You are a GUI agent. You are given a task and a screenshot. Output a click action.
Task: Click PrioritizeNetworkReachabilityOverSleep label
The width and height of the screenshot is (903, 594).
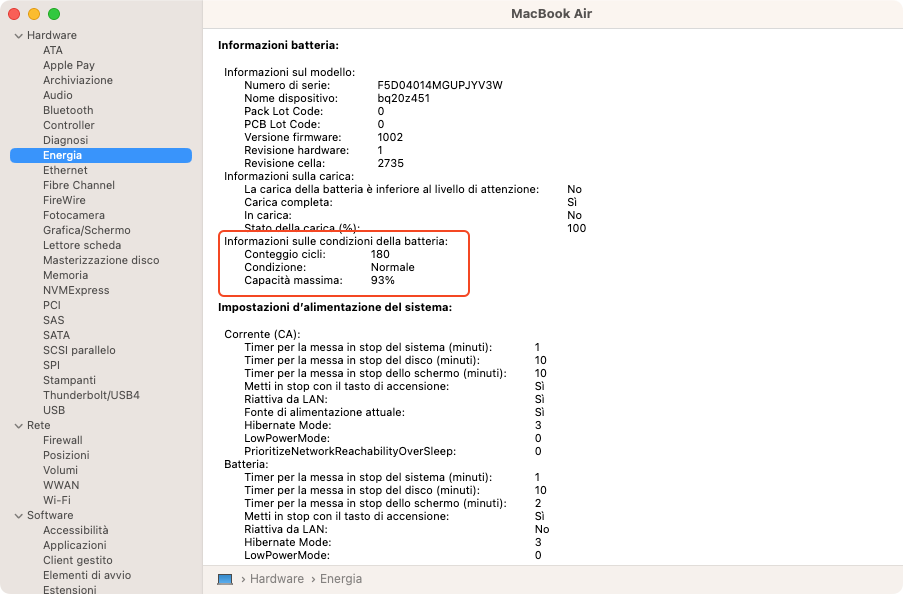350,451
